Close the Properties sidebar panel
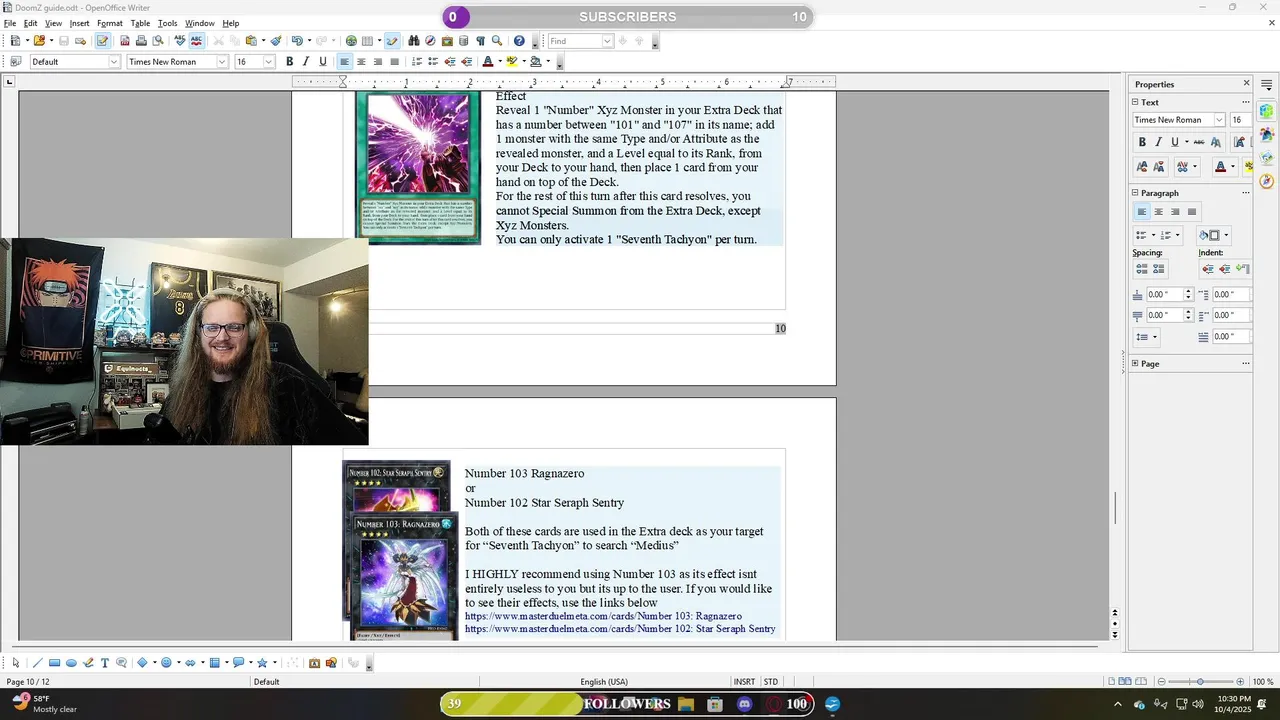Viewport: 1280px width, 720px height. [1246, 84]
